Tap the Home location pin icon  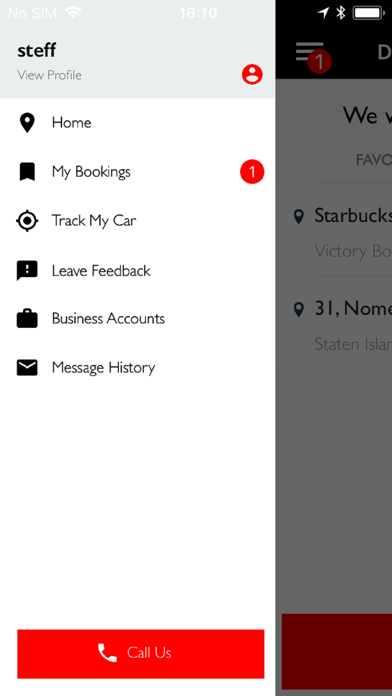coord(27,123)
